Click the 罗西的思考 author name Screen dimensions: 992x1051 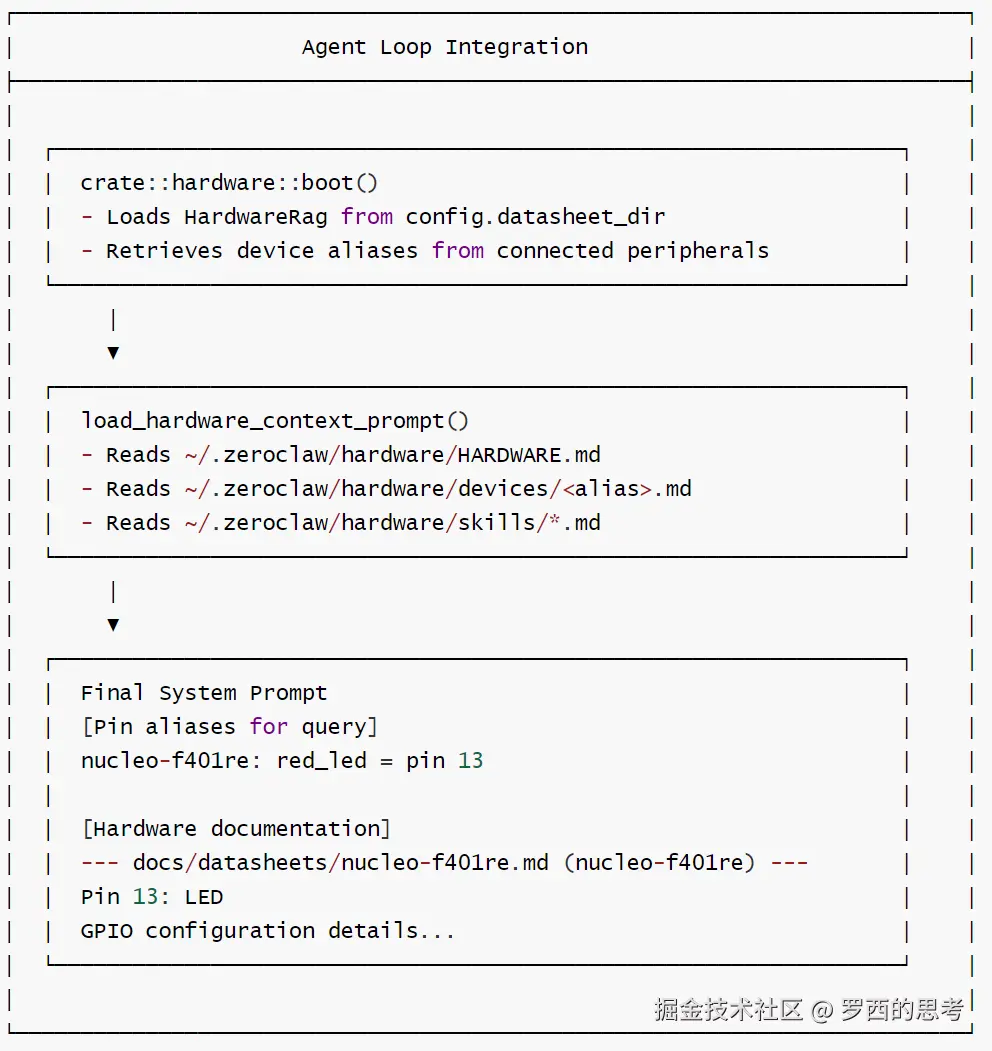click(x=902, y=1009)
